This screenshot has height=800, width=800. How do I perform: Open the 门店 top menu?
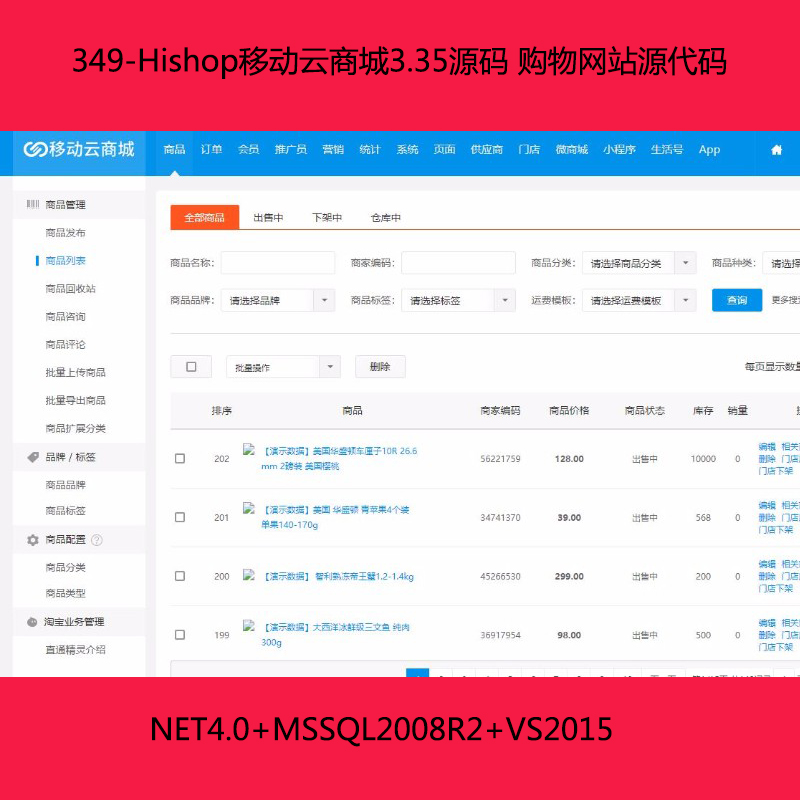point(529,149)
